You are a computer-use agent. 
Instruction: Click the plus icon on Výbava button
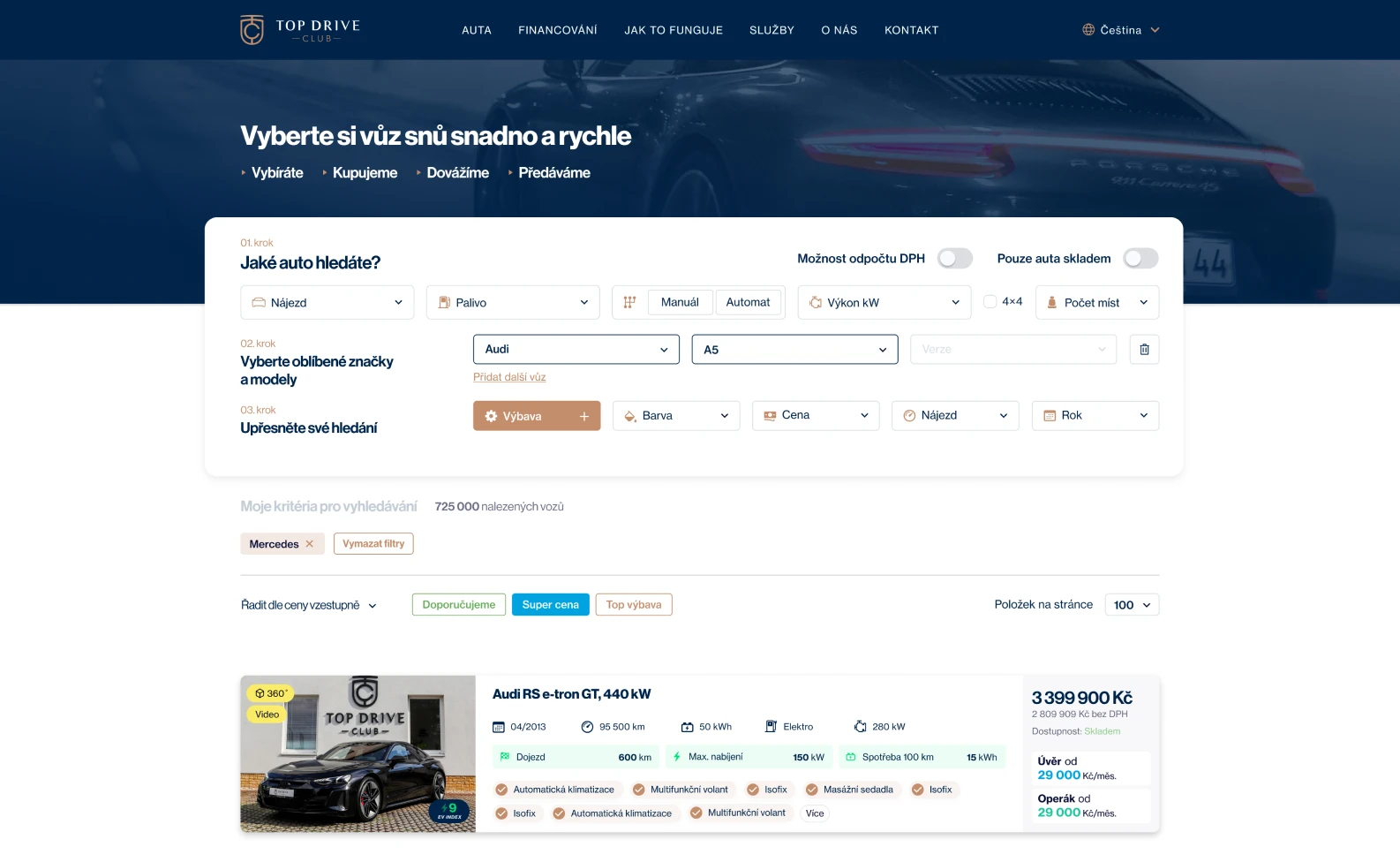[583, 416]
